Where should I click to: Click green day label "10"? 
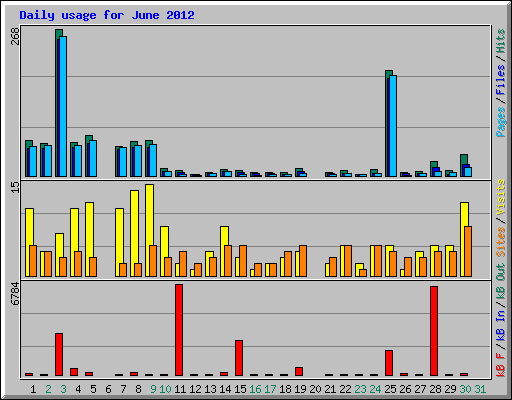pos(165,389)
